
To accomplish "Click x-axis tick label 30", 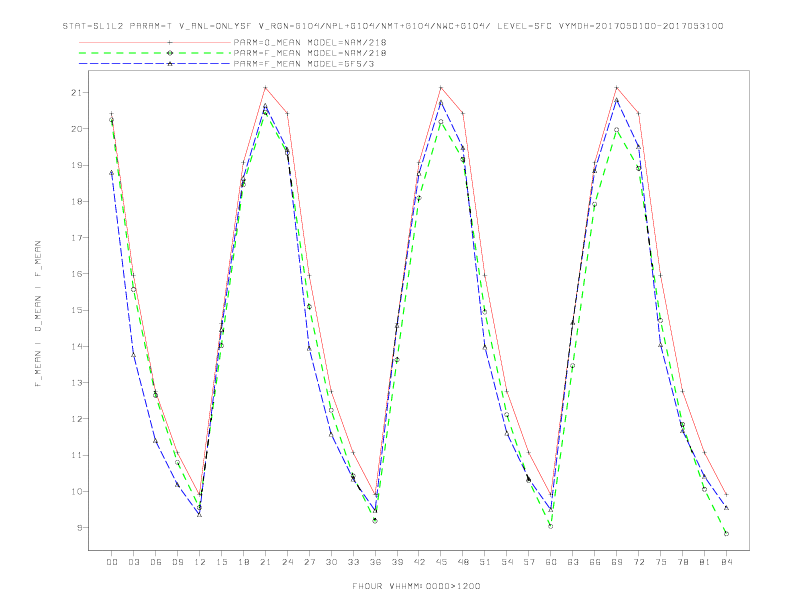I will [331, 562].
